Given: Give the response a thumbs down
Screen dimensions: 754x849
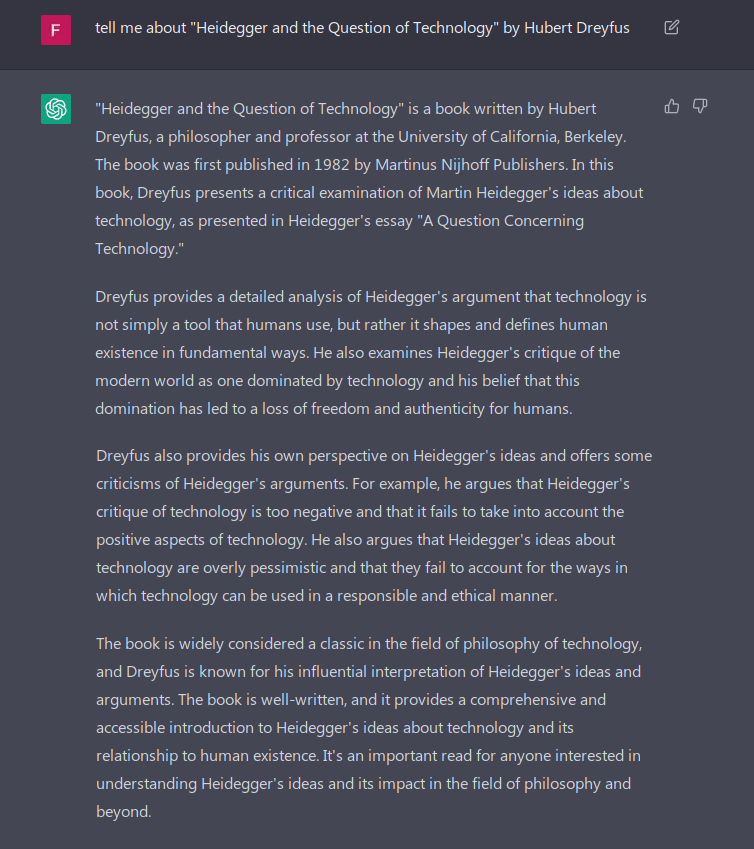Looking at the screenshot, I should tap(700, 106).
